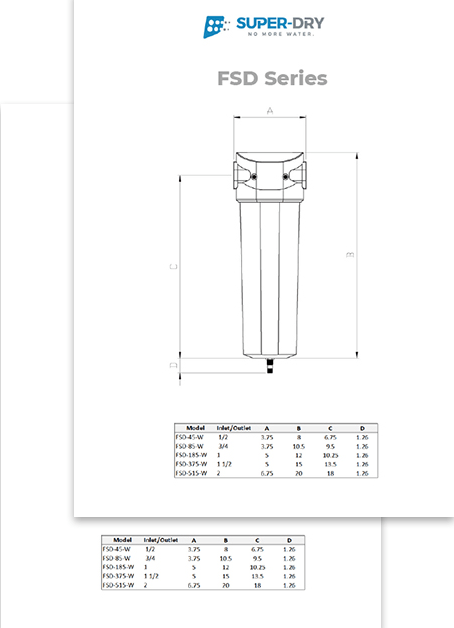Viewport: 454px width, 628px height.
Task: Click C value '10.25' in front page table
Action: point(330,455)
